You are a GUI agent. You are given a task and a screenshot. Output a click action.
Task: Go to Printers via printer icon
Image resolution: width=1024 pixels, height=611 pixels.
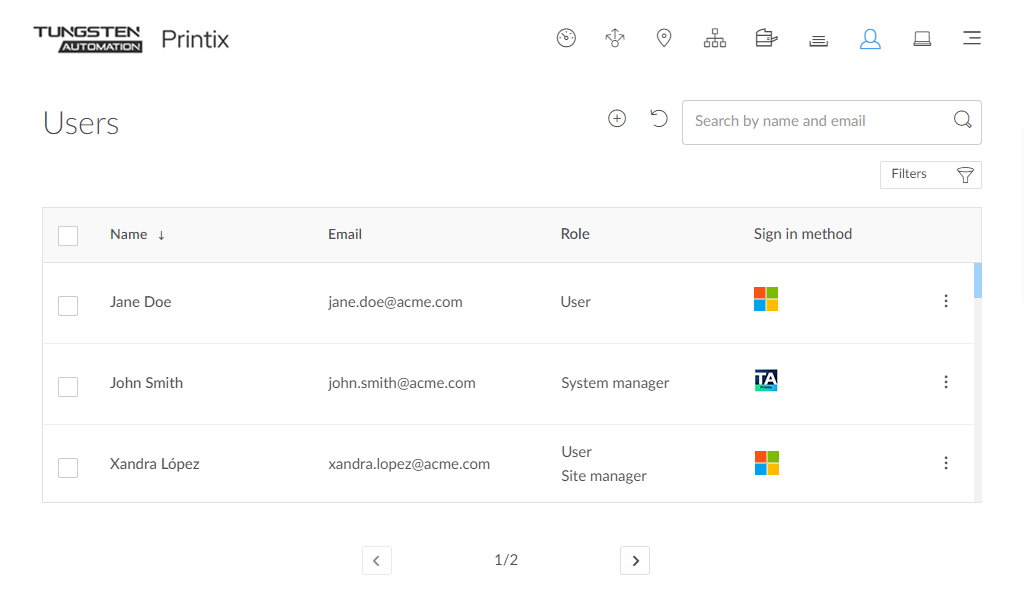pos(766,39)
